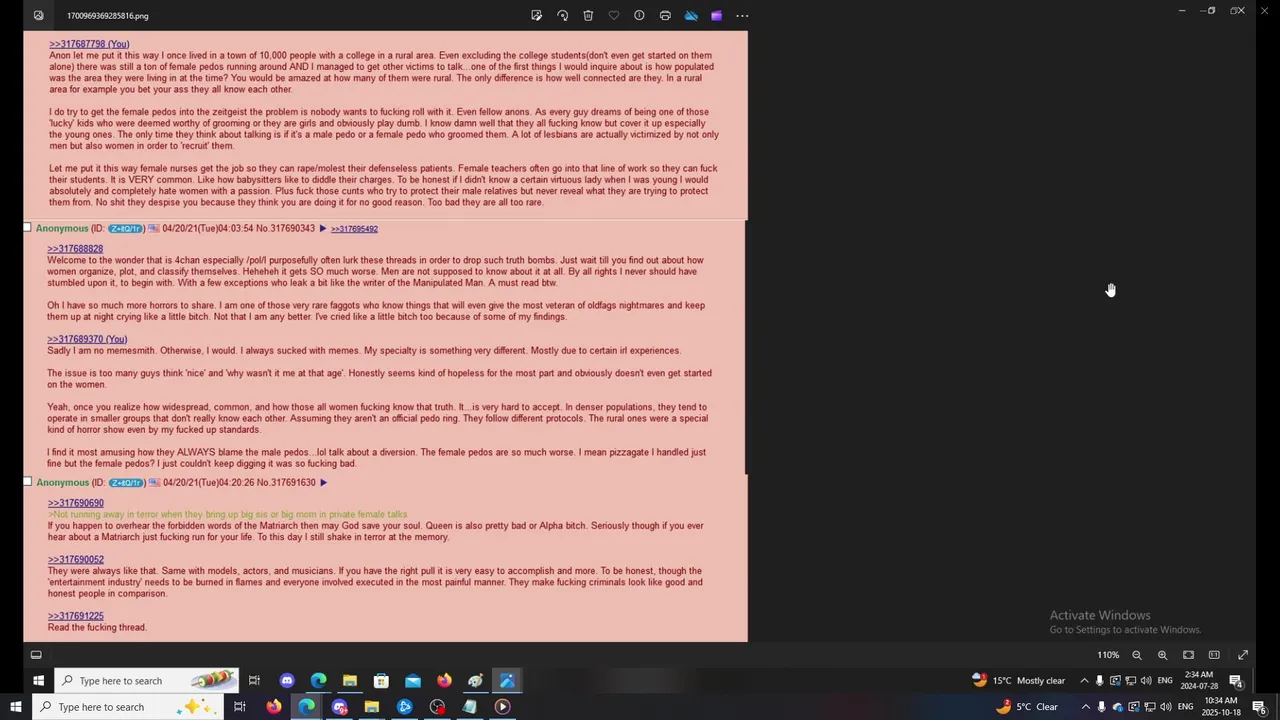Image resolution: width=1280 pixels, height=720 pixels.
Task: Follow the quote link >>317690052
Action: [x=75, y=560]
